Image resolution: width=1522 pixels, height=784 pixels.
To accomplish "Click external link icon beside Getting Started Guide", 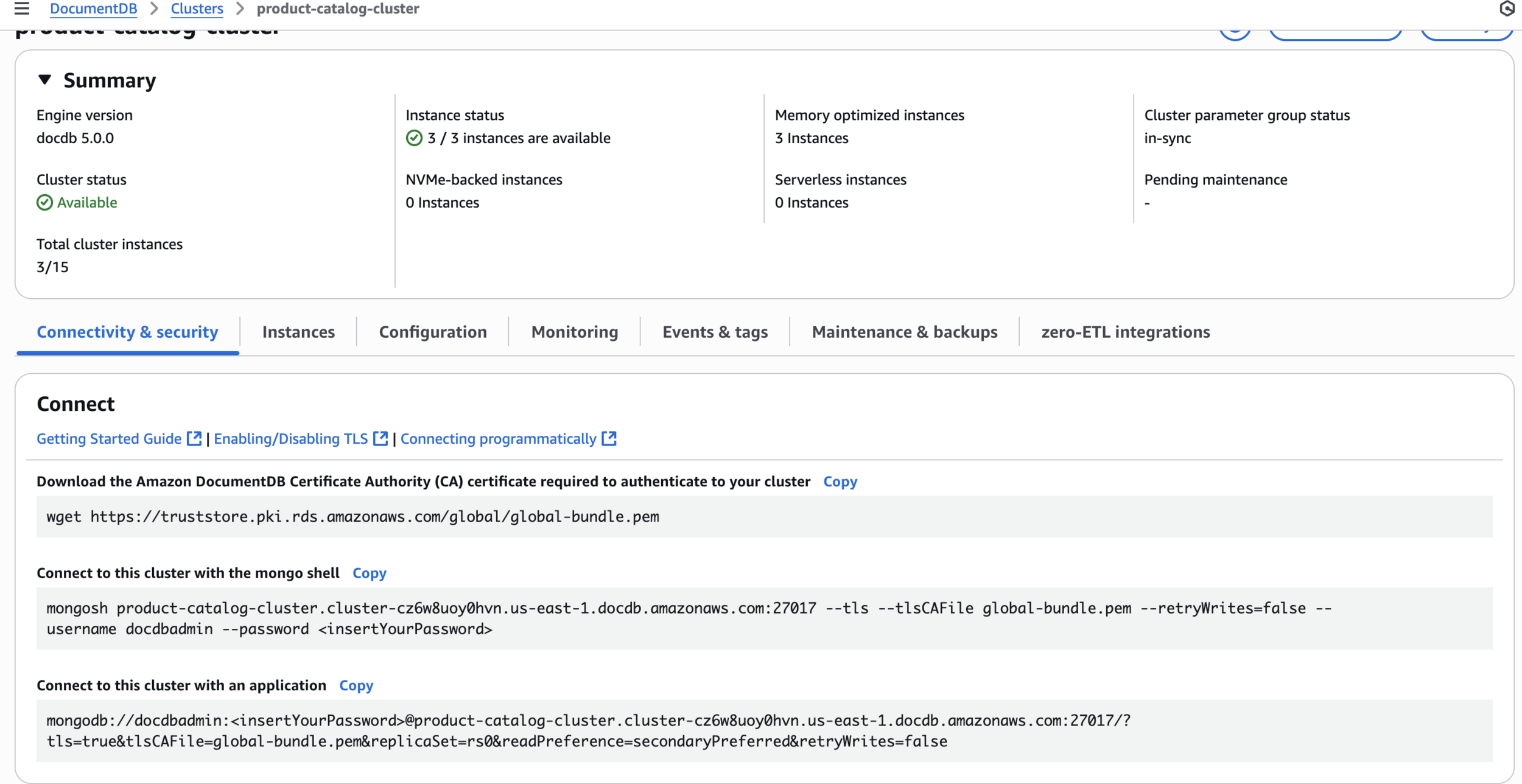I will tap(194, 438).
